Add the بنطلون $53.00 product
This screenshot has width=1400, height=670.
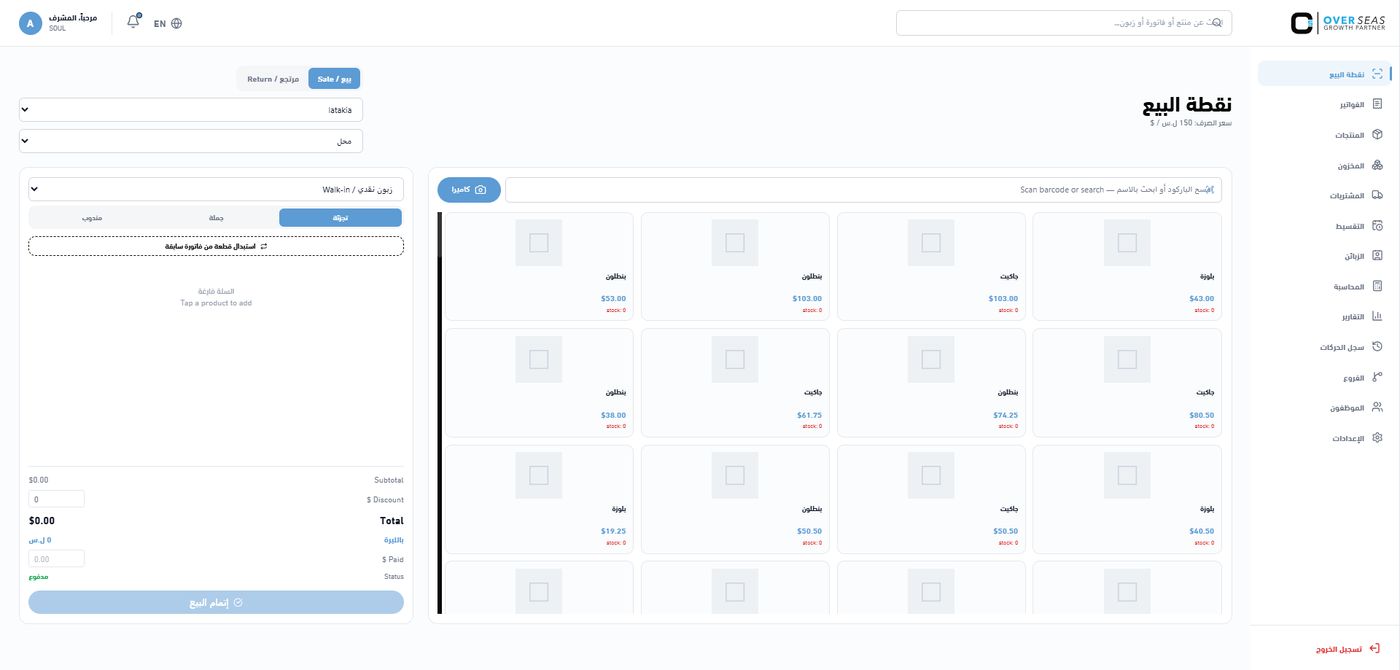tap(539, 266)
